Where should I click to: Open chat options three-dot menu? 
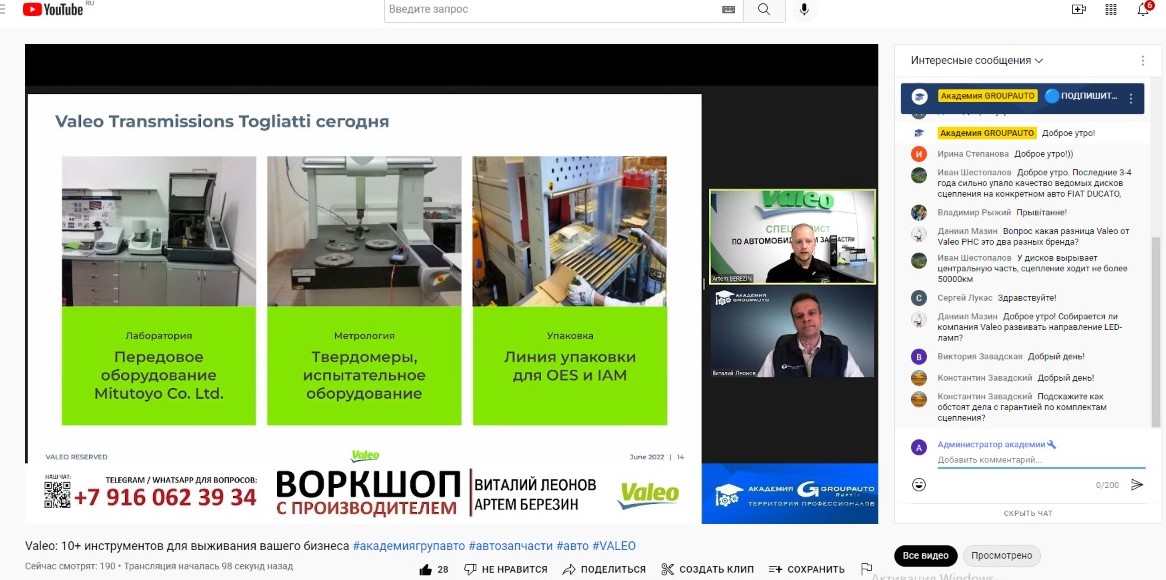1143,60
